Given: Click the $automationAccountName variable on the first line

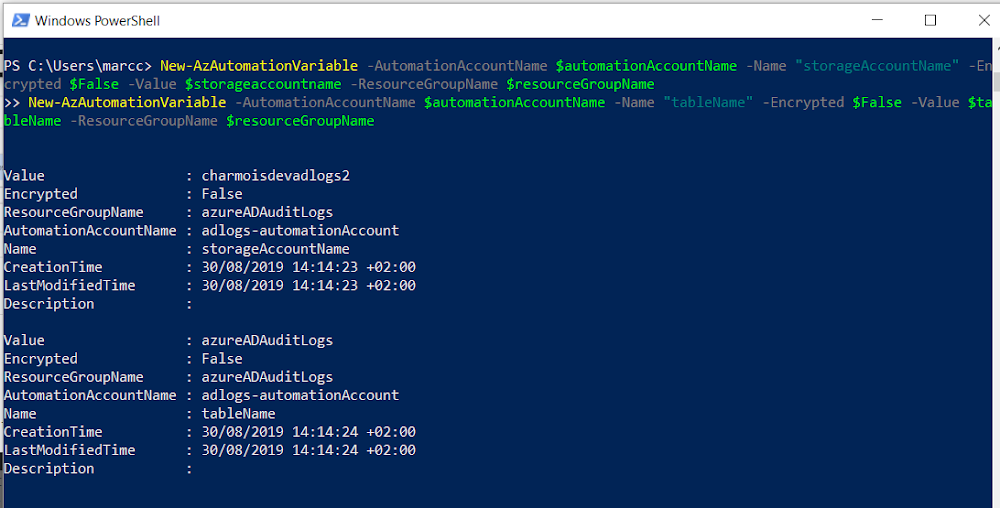Looking at the screenshot, I should (x=646, y=66).
